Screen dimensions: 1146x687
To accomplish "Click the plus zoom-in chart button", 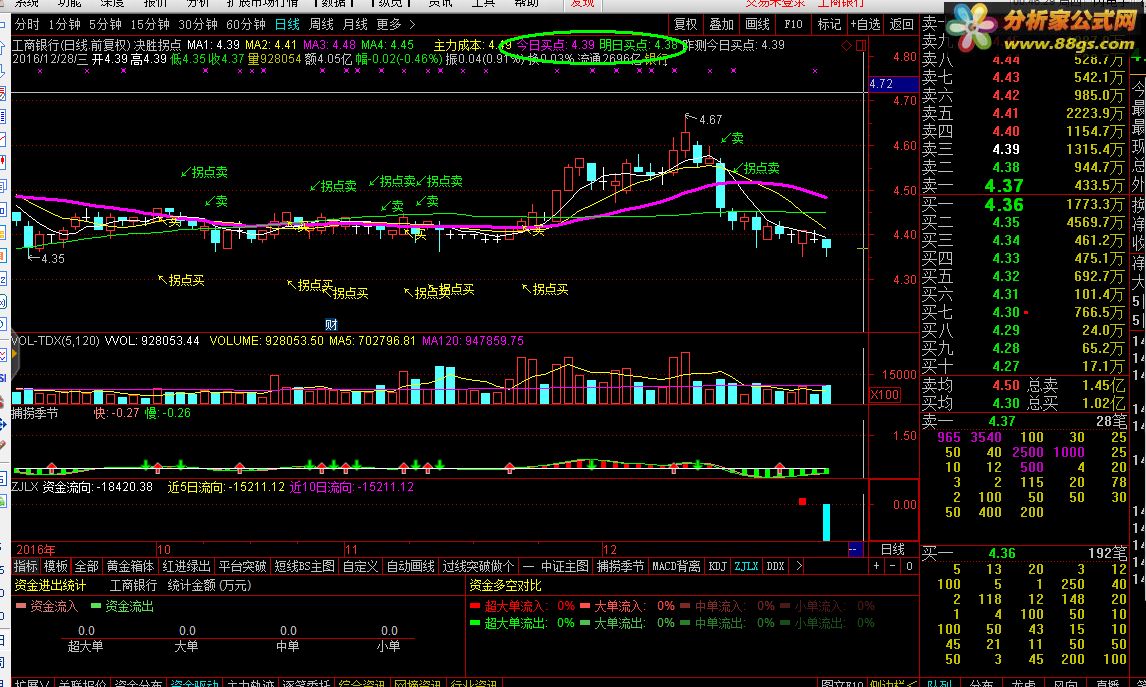I will coord(876,566).
